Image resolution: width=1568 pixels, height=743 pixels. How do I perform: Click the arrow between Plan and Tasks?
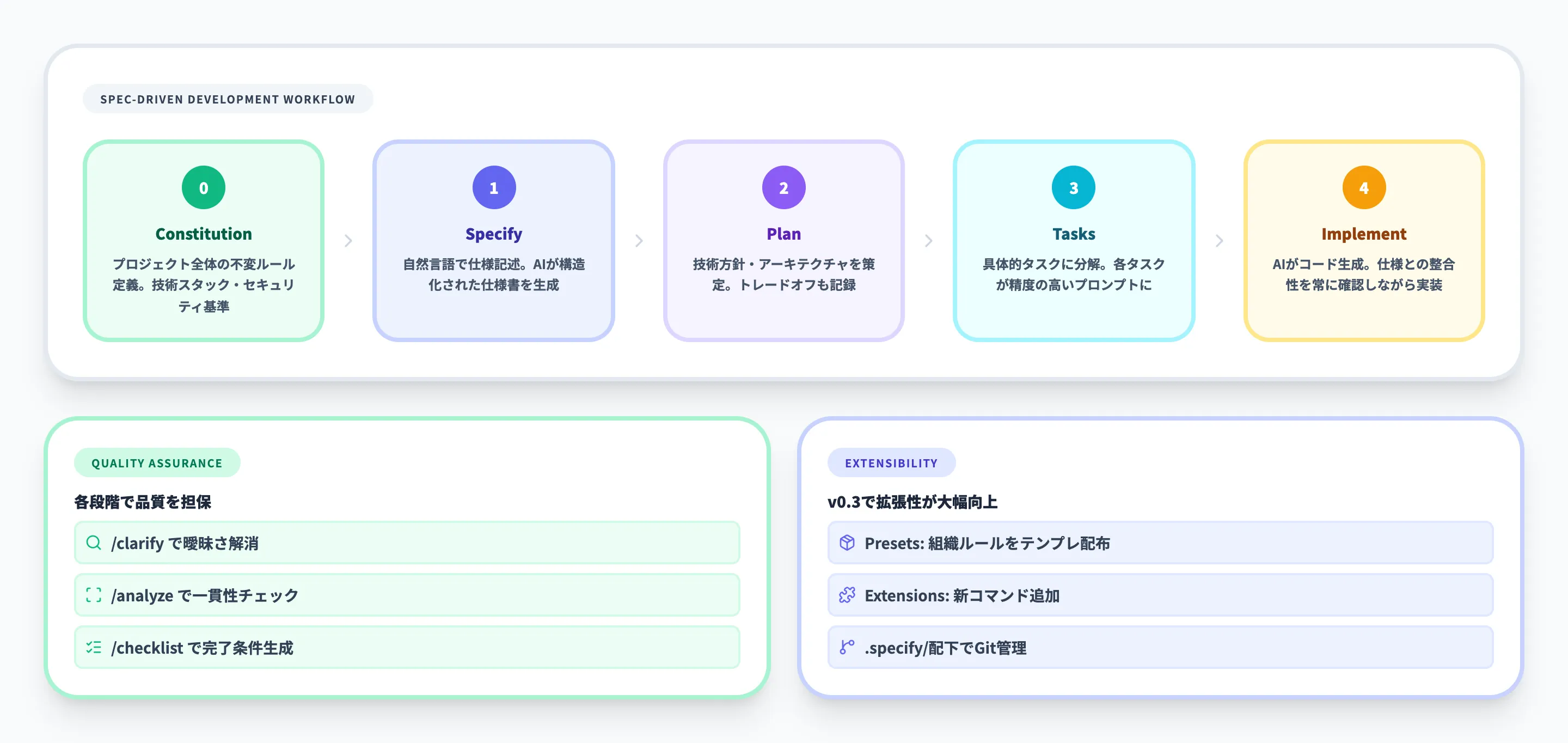tap(928, 241)
